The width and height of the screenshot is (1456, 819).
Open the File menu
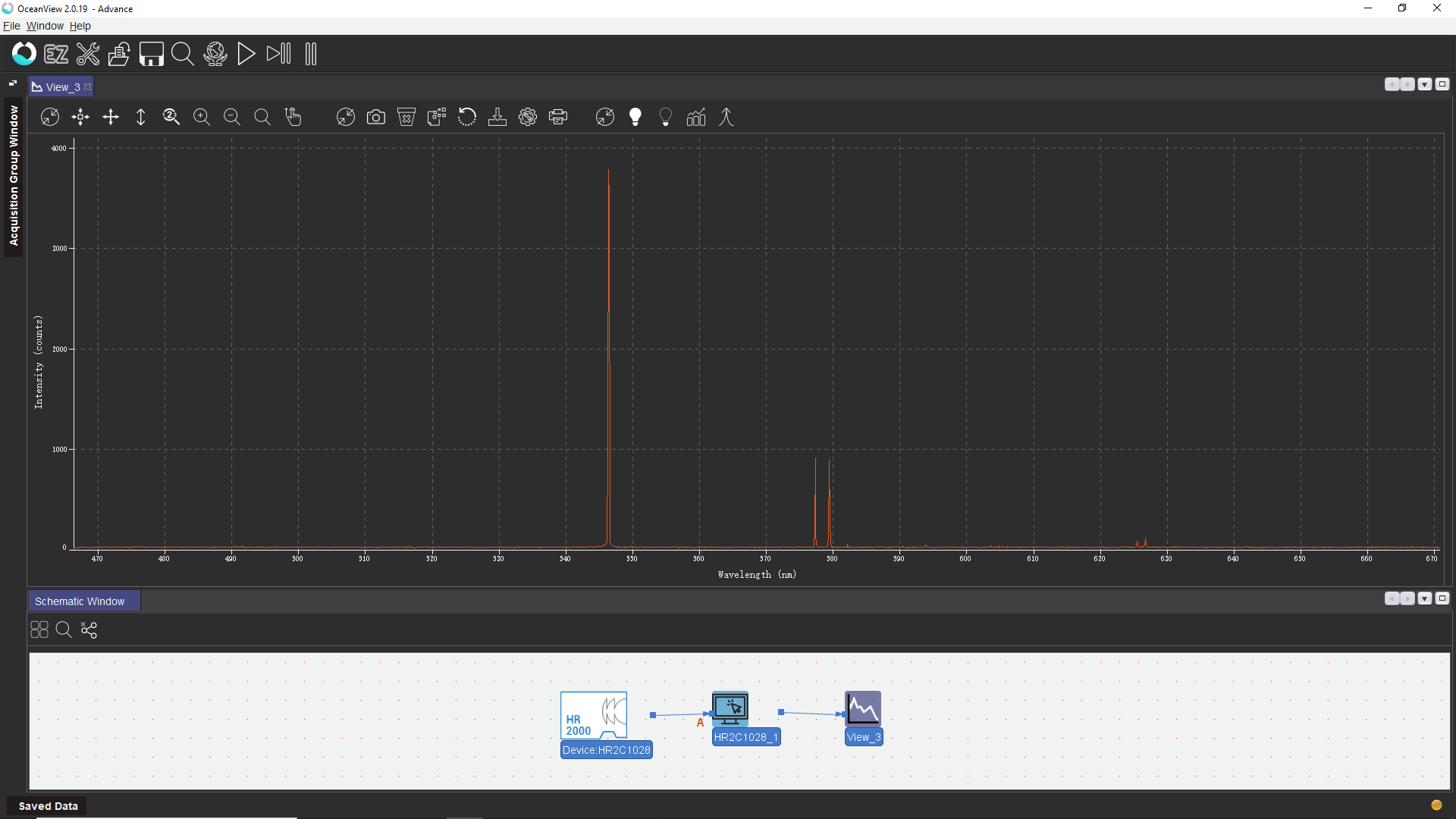[11, 26]
